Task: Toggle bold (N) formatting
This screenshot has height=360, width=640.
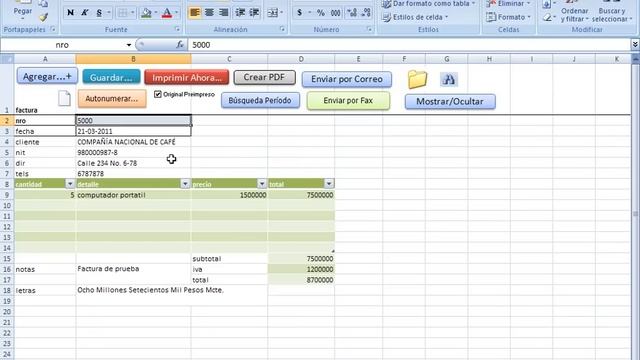Action: 70,13
